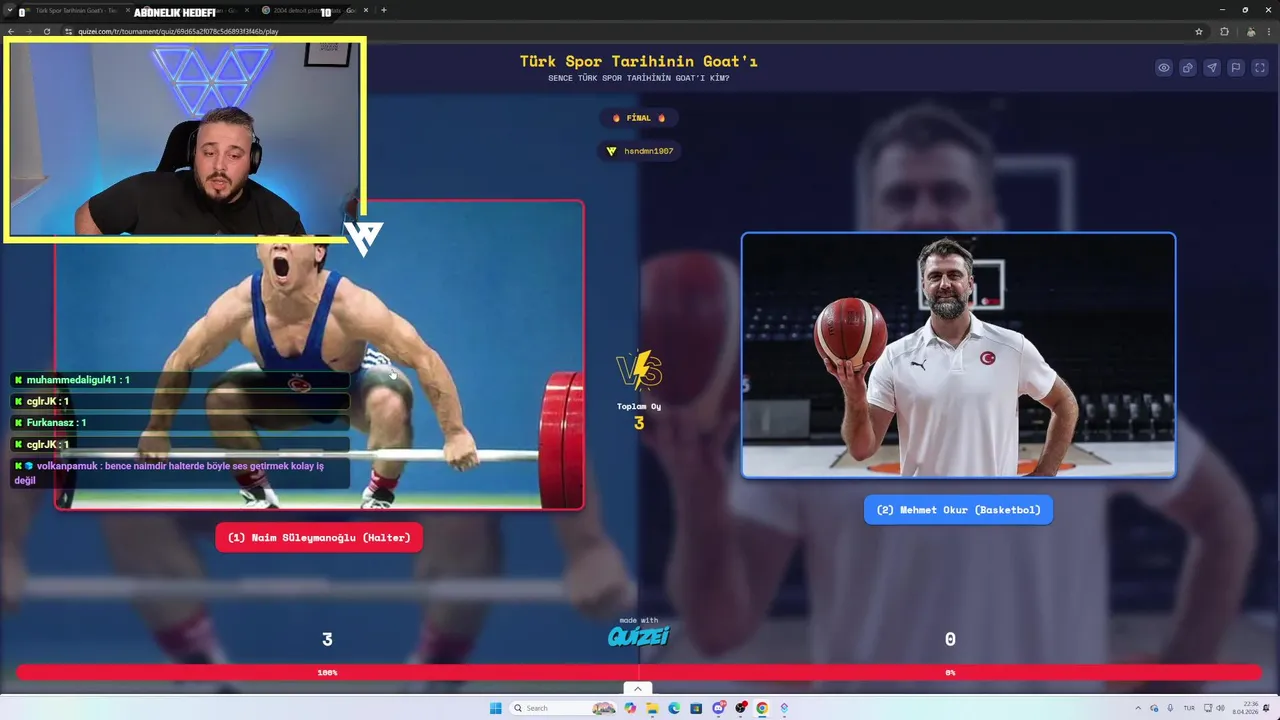Click chat message from muhammedaligul41
The image size is (1280, 720).
point(180,380)
